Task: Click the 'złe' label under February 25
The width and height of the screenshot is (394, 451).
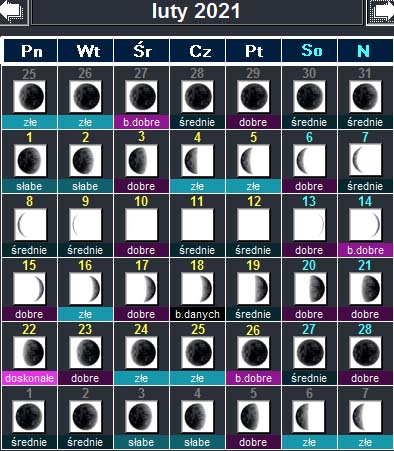Action: point(198,378)
